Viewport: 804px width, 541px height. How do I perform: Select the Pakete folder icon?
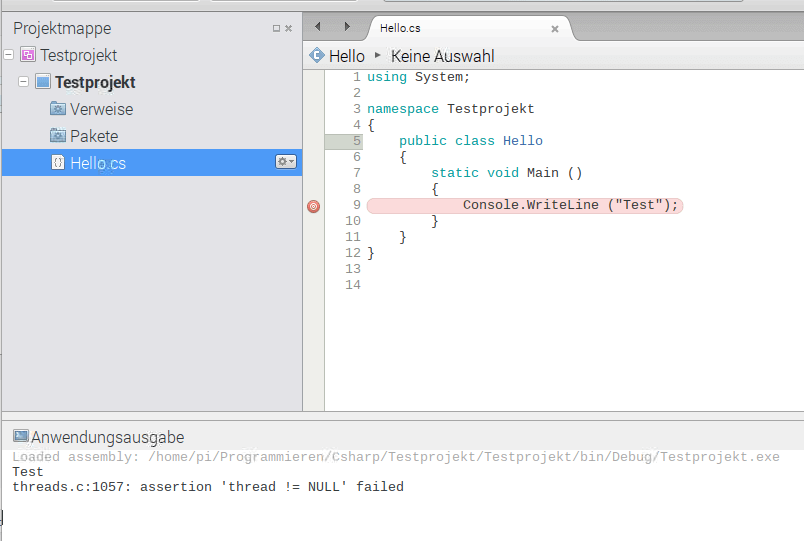(58, 136)
